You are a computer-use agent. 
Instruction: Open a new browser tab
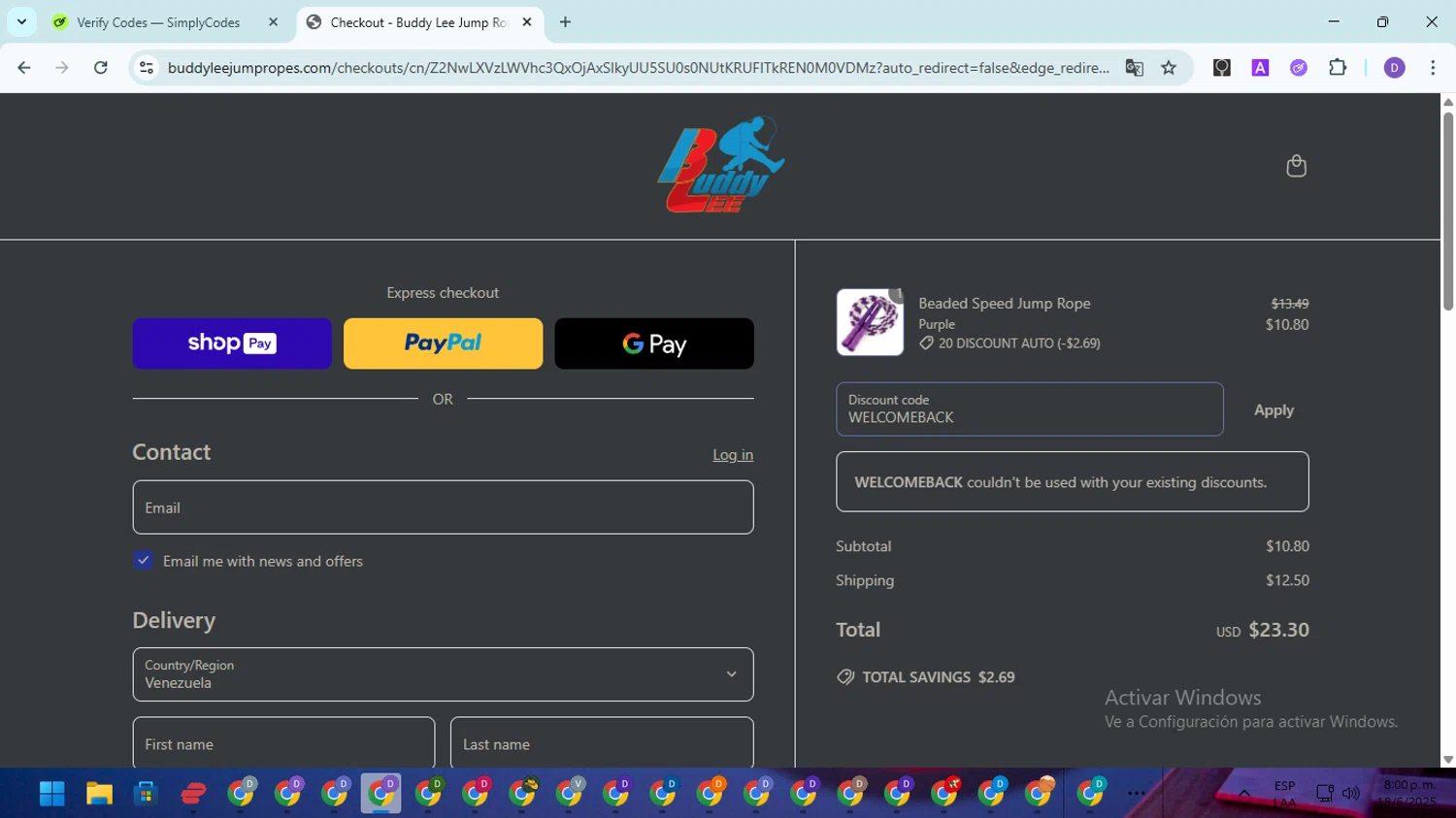[565, 22]
